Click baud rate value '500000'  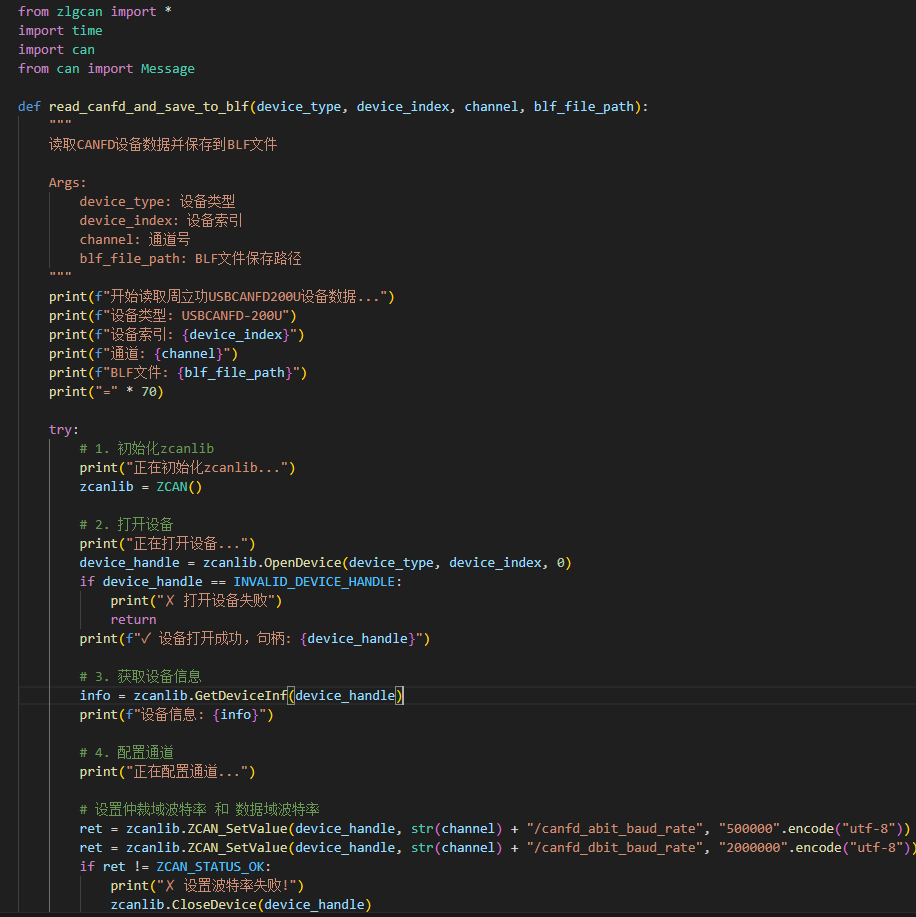click(x=749, y=829)
